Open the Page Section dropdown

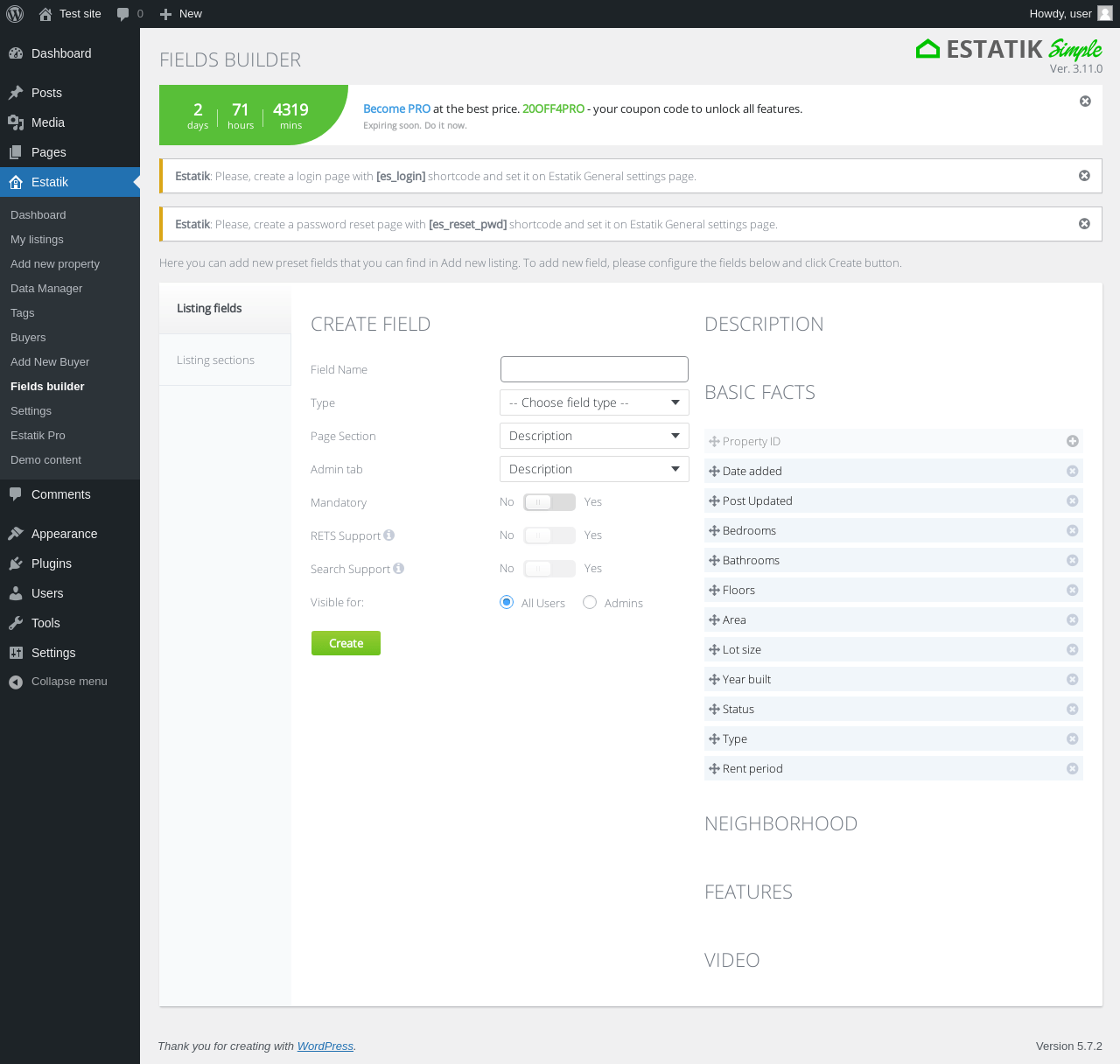(594, 436)
